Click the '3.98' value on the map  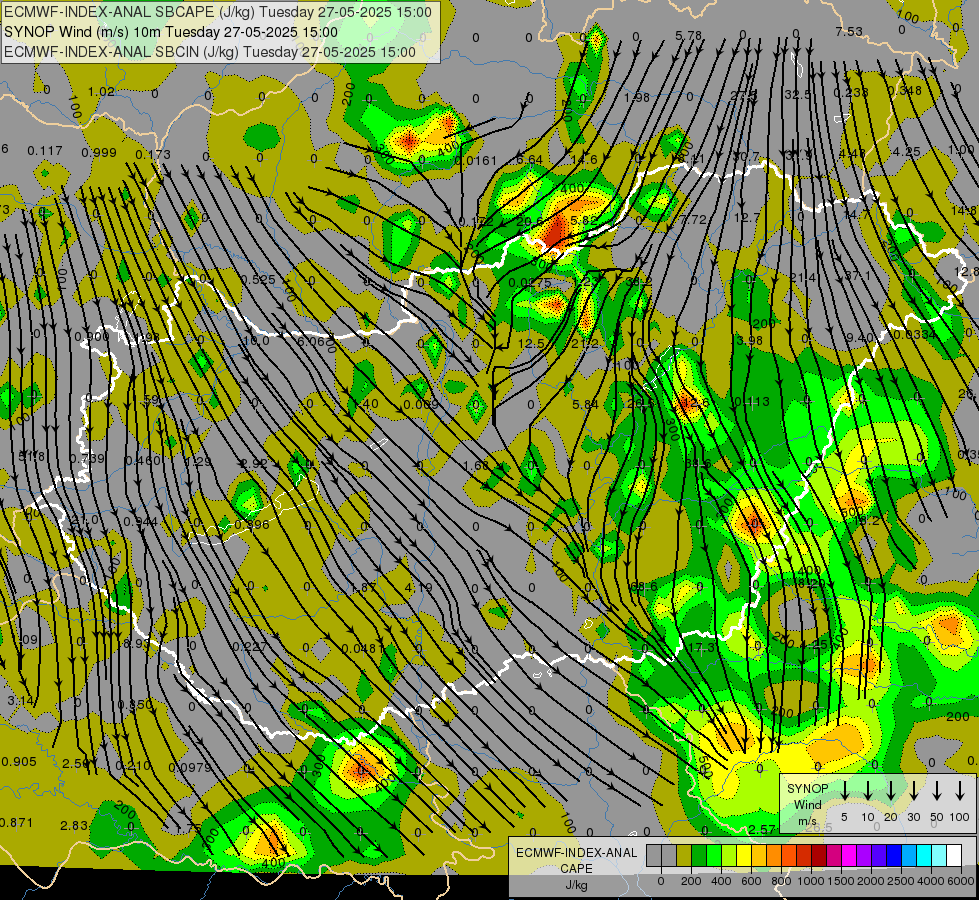point(749,340)
